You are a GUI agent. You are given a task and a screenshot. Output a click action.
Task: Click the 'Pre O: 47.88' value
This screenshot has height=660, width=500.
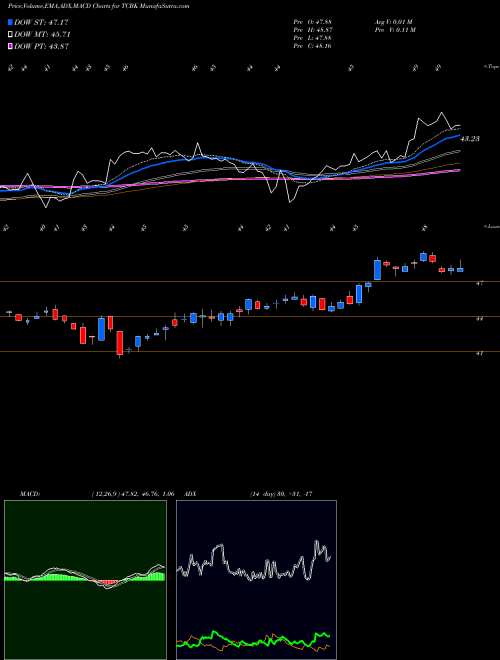click(313, 22)
